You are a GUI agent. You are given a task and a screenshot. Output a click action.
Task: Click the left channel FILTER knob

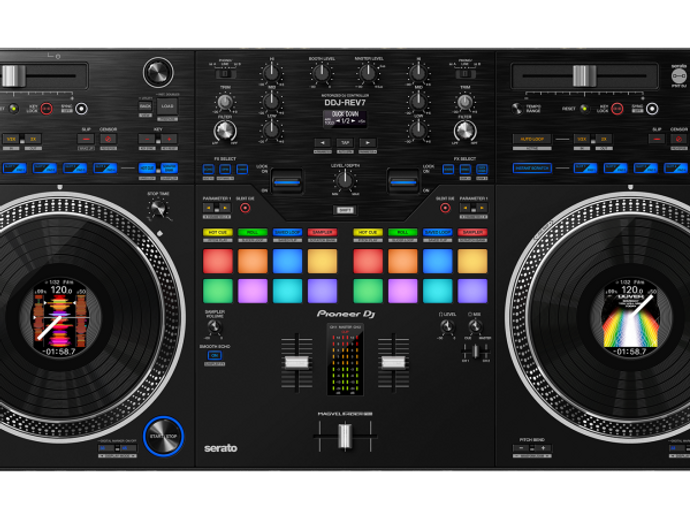[x=225, y=131]
